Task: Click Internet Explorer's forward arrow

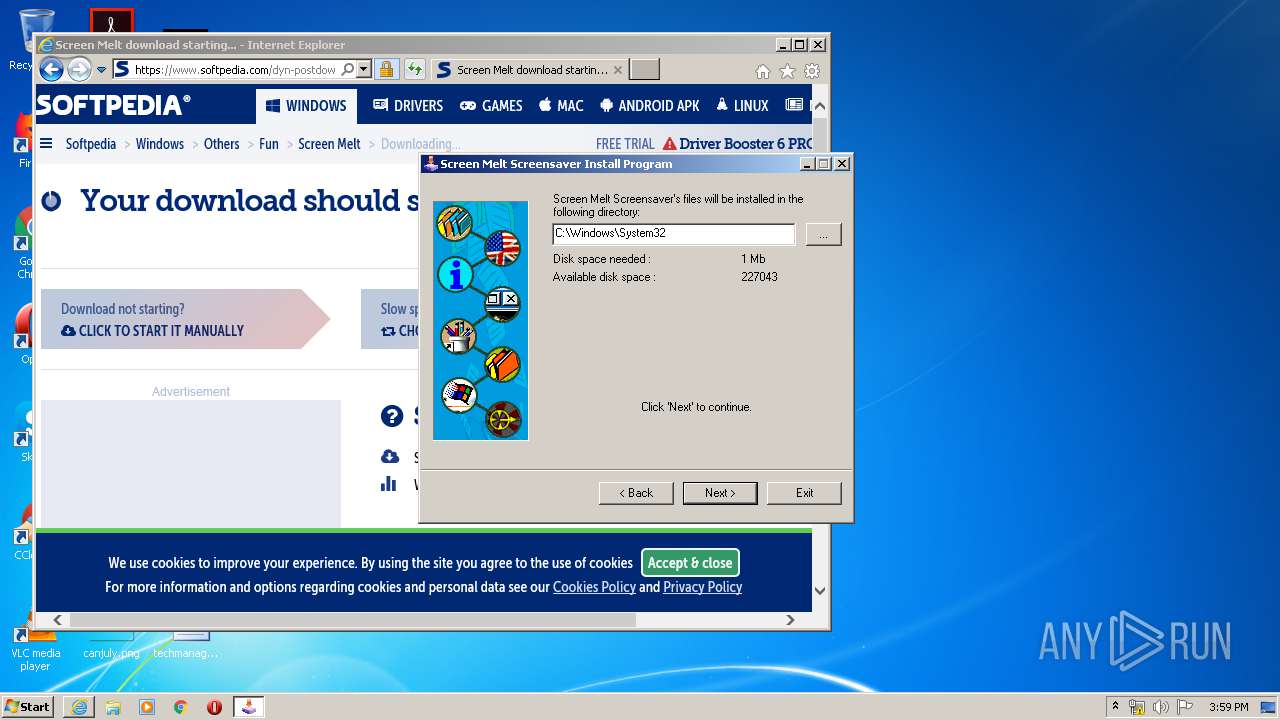Action: coord(79,69)
